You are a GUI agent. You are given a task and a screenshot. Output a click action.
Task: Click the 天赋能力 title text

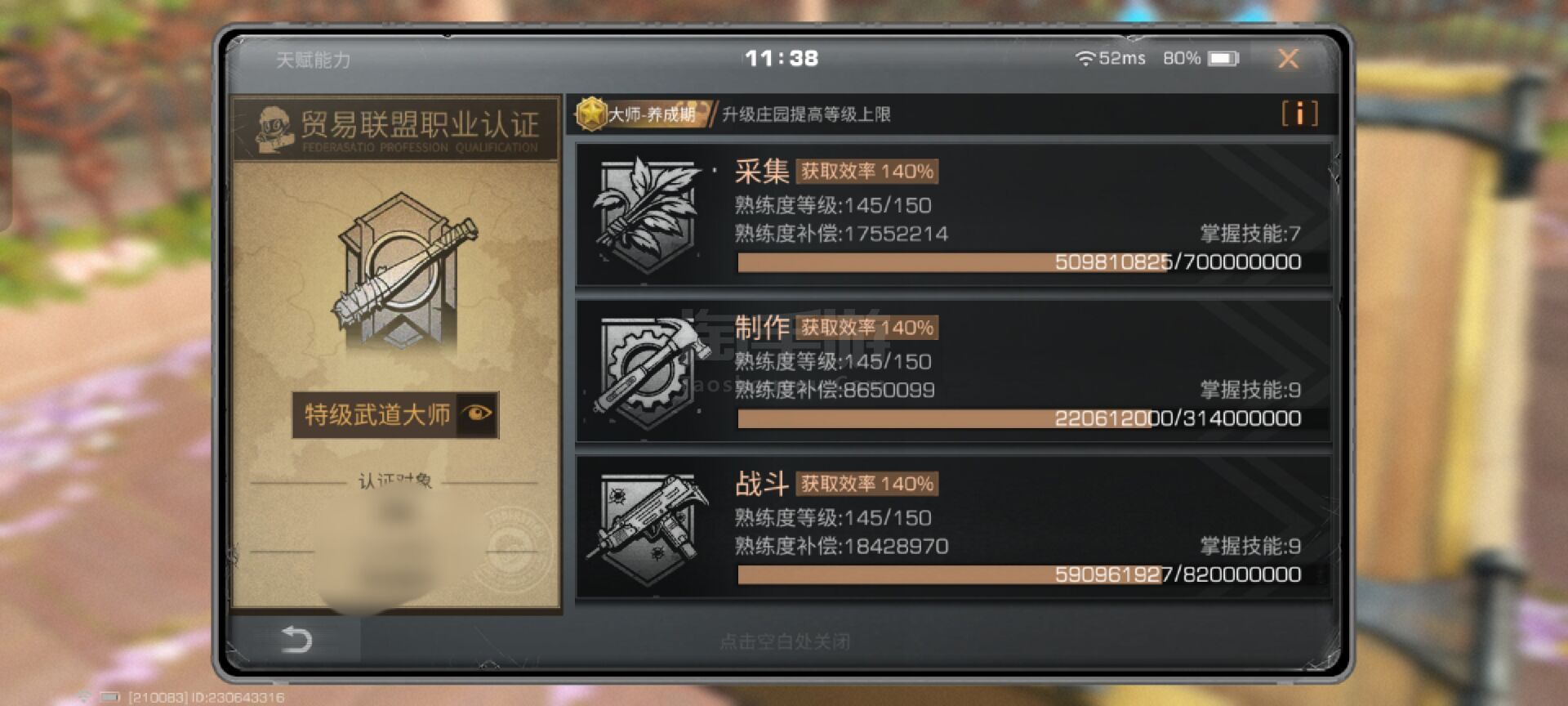(x=314, y=60)
